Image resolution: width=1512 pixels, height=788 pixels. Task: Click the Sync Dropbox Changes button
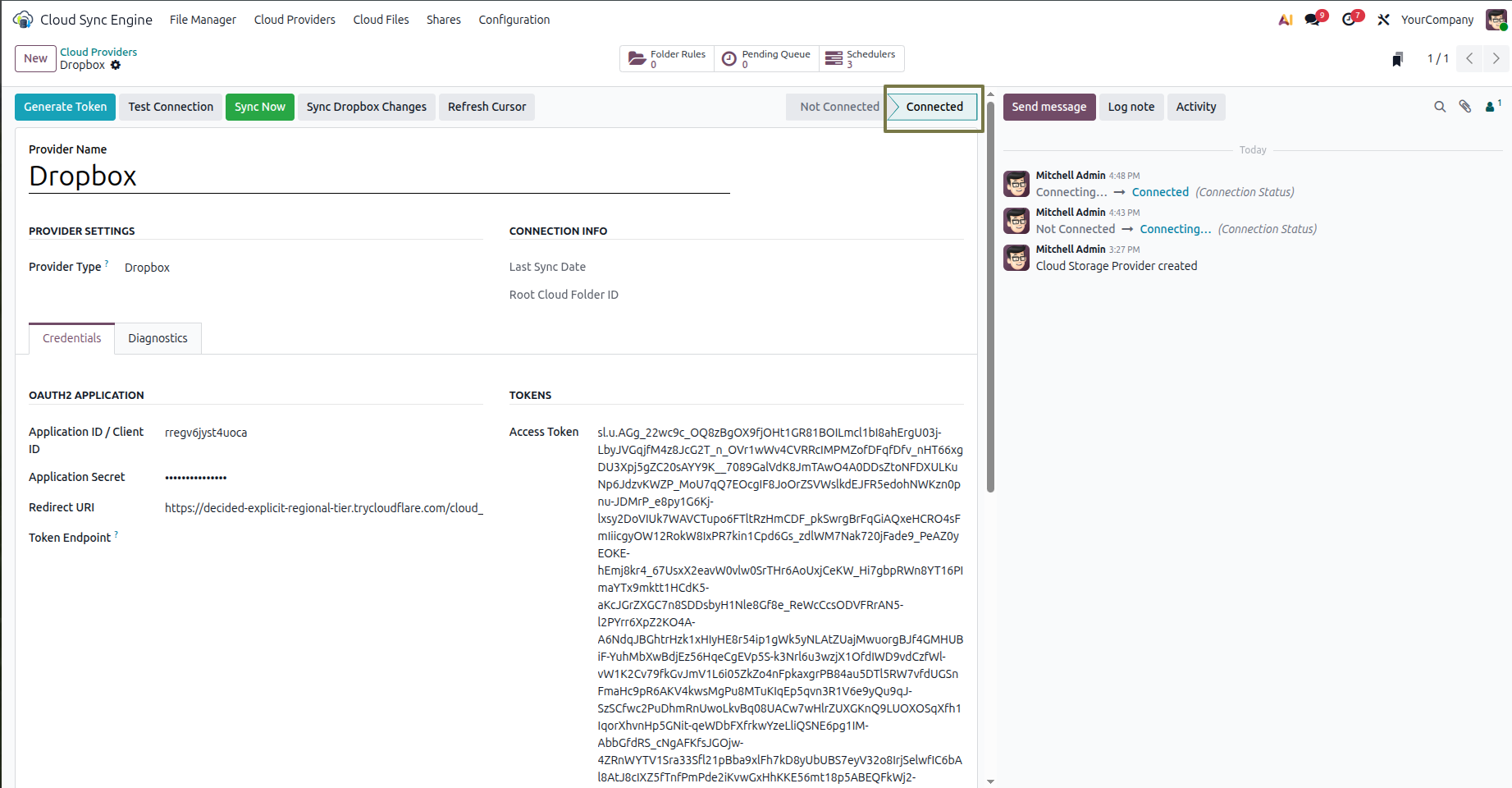(x=367, y=107)
